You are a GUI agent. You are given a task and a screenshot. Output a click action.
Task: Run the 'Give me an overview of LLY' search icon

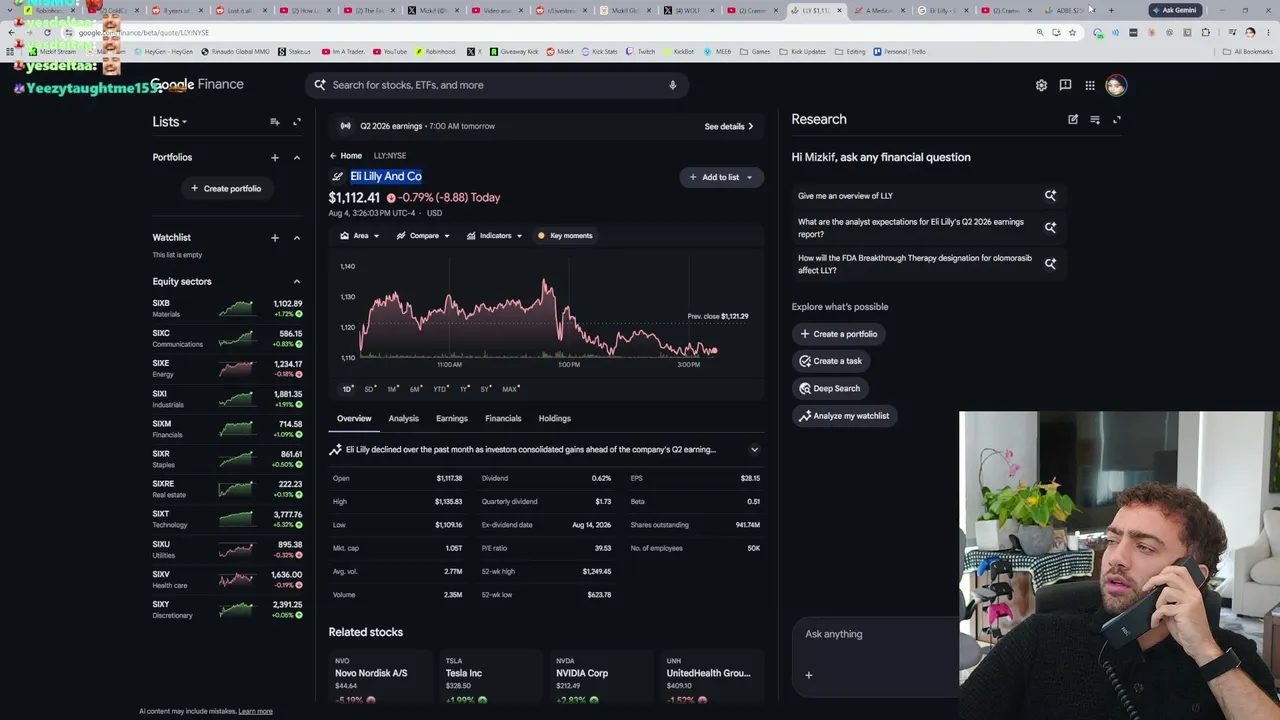(x=1050, y=196)
